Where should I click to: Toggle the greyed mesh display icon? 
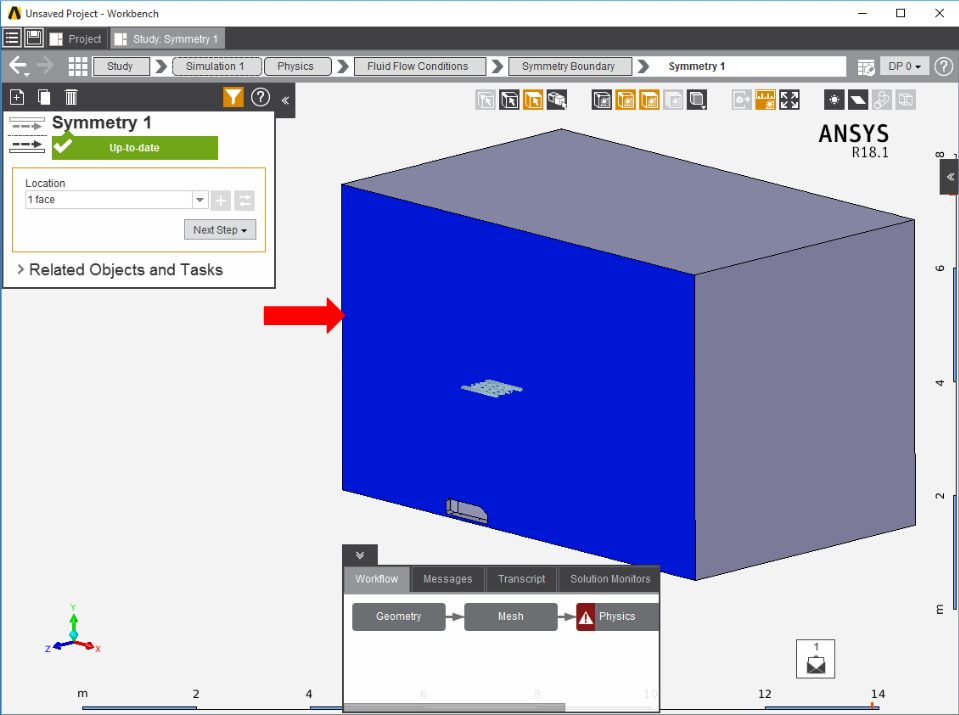(x=673, y=100)
